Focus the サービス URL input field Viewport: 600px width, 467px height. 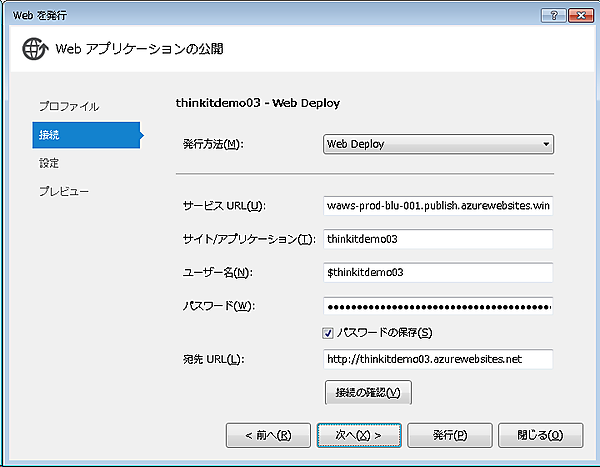[438, 206]
